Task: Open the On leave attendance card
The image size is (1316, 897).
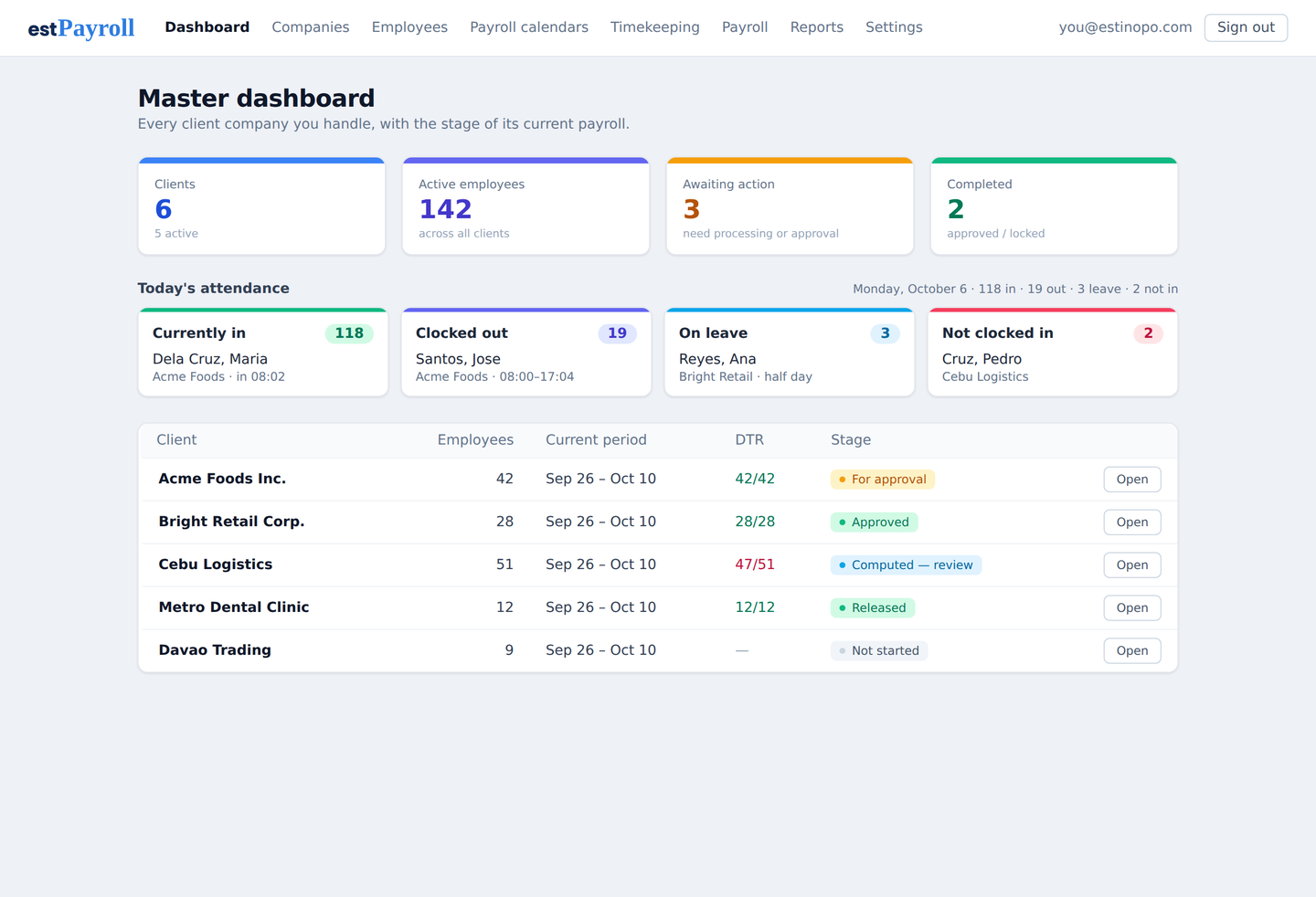Action: pos(790,353)
